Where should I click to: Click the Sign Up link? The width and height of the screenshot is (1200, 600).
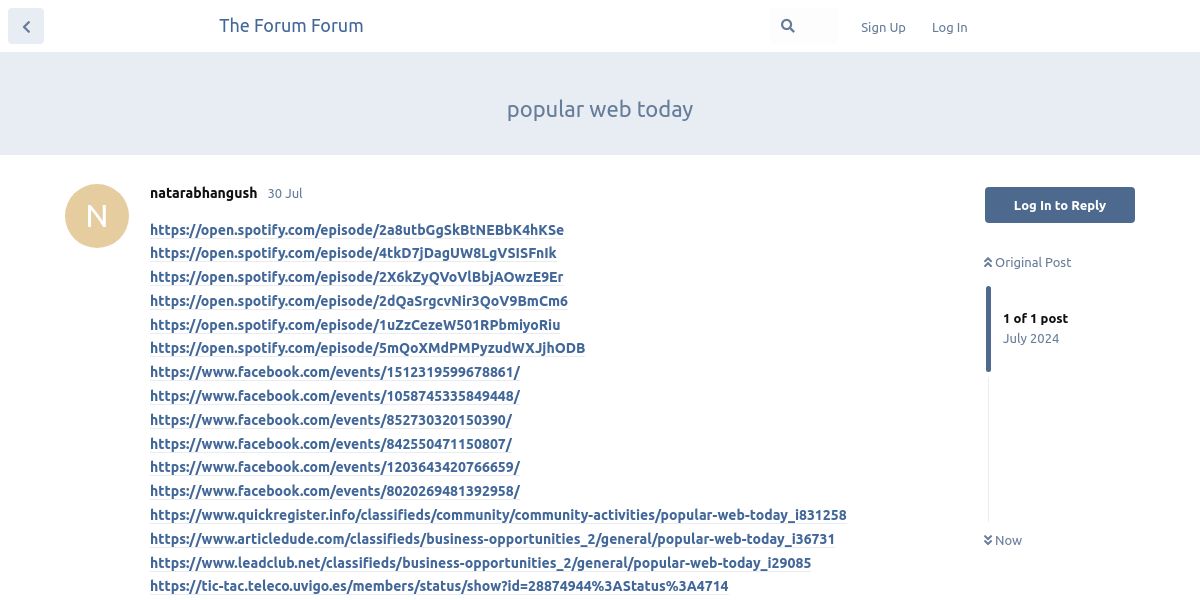click(x=883, y=27)
